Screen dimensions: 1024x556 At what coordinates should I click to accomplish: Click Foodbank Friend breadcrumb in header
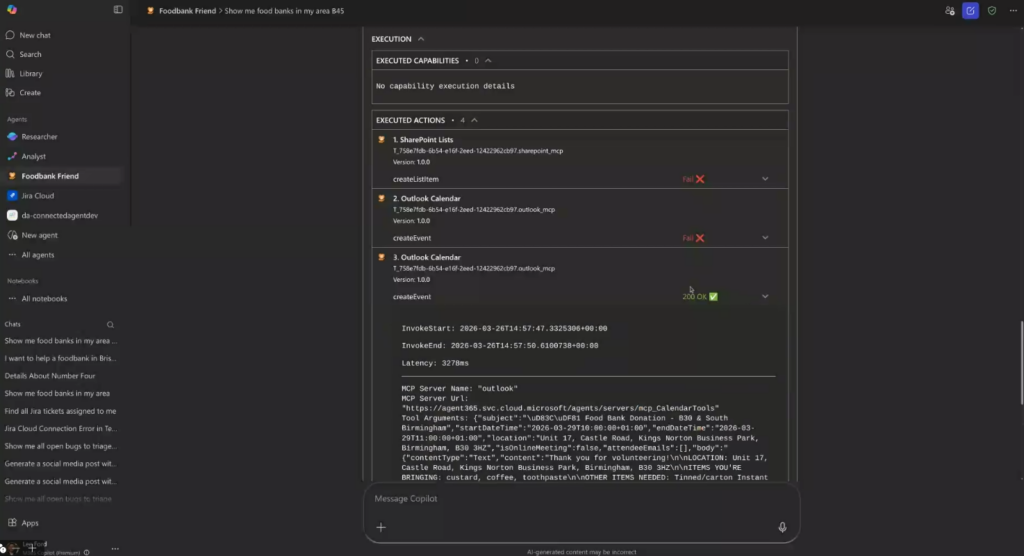tap(187, 10)
